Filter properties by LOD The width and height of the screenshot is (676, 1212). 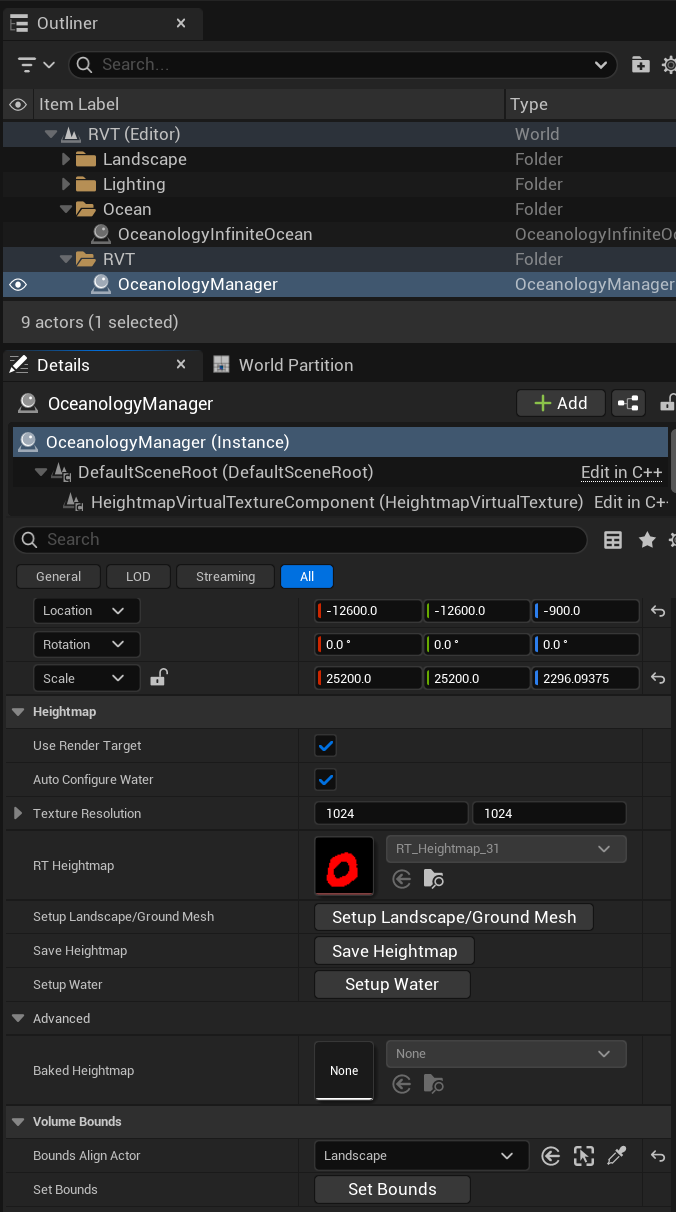click(x=138, y=577)
